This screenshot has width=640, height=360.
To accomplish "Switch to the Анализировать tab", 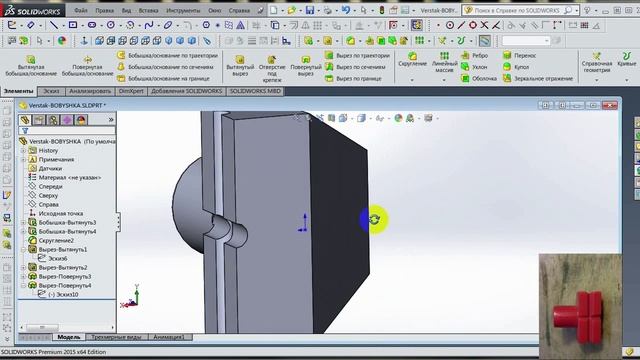I will 90,91.
